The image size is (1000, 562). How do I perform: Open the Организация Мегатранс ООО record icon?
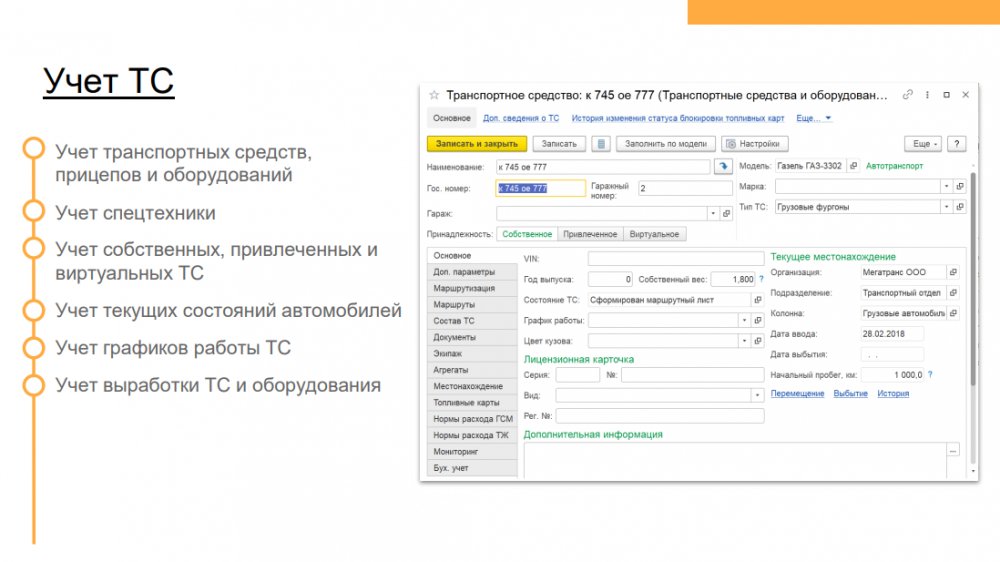tap(953, 272)
